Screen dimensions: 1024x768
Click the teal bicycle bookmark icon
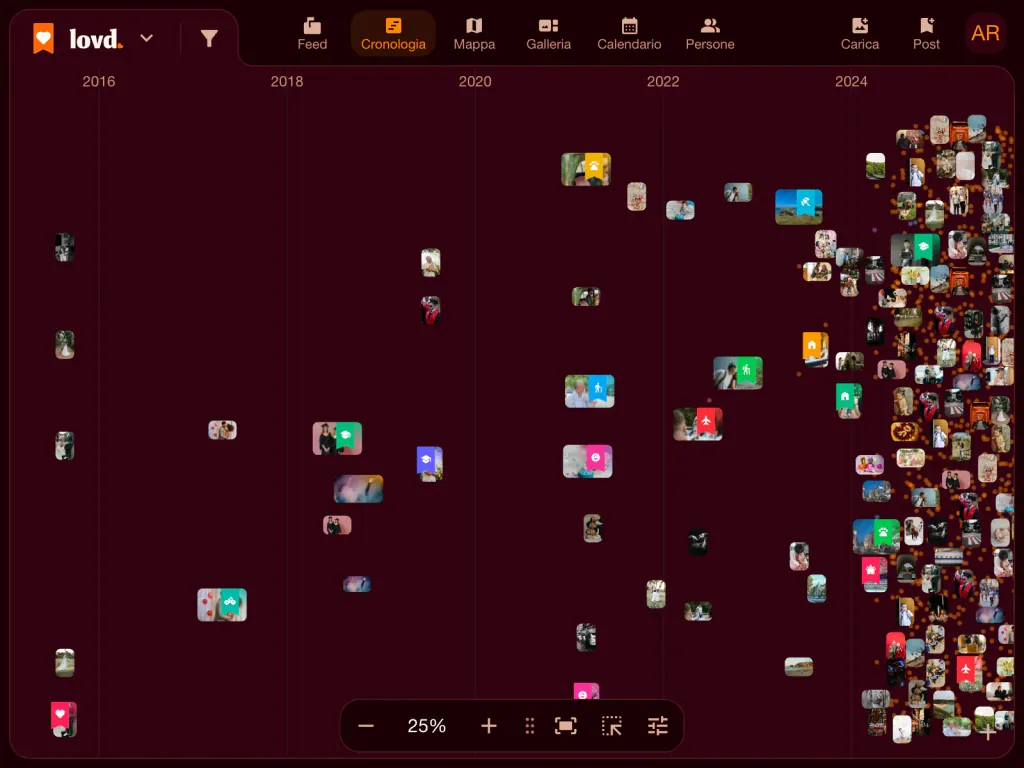pyautogui.click(x=229, y=602)
